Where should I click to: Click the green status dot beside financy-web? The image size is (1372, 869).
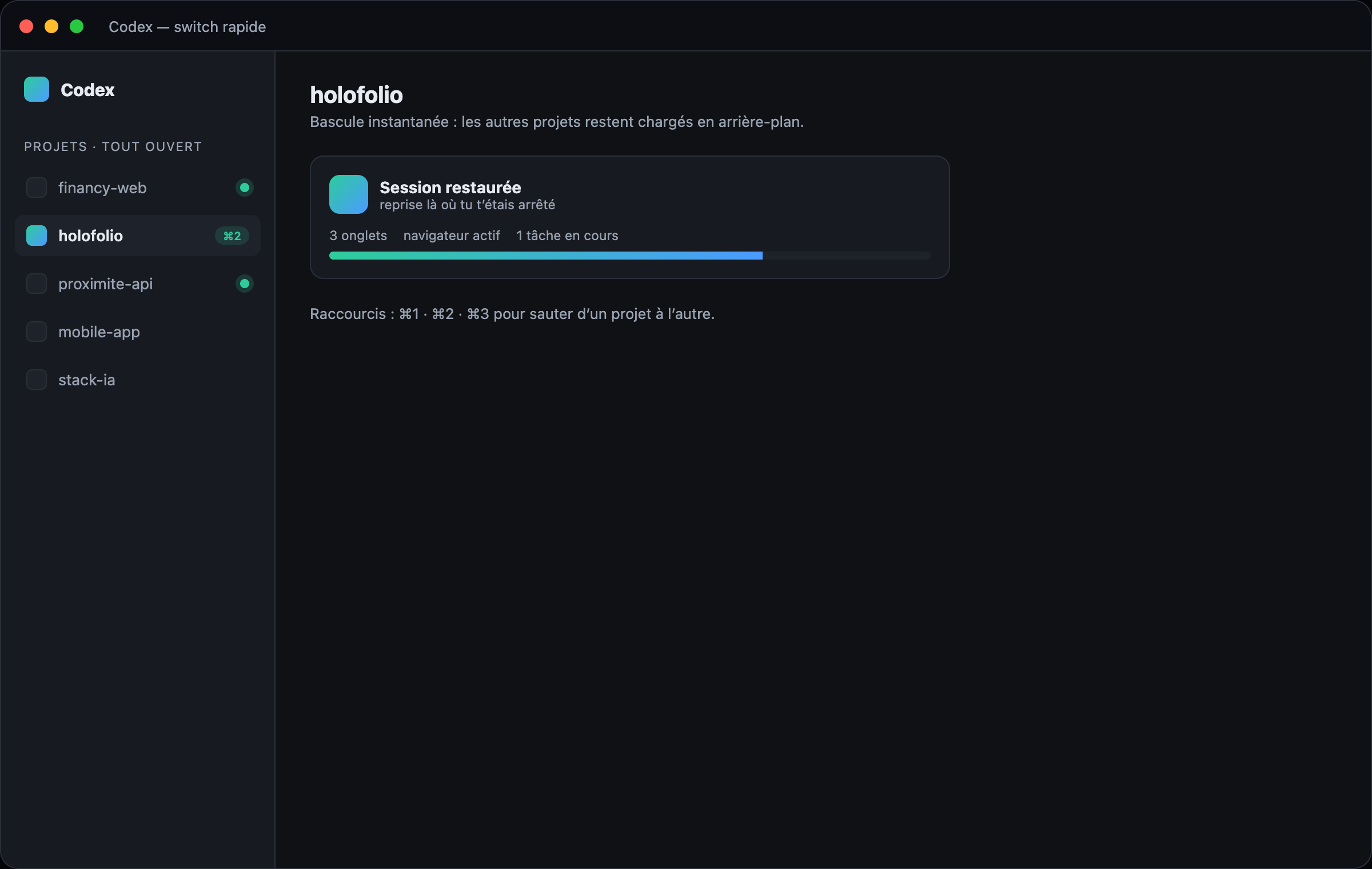point(245,188)
